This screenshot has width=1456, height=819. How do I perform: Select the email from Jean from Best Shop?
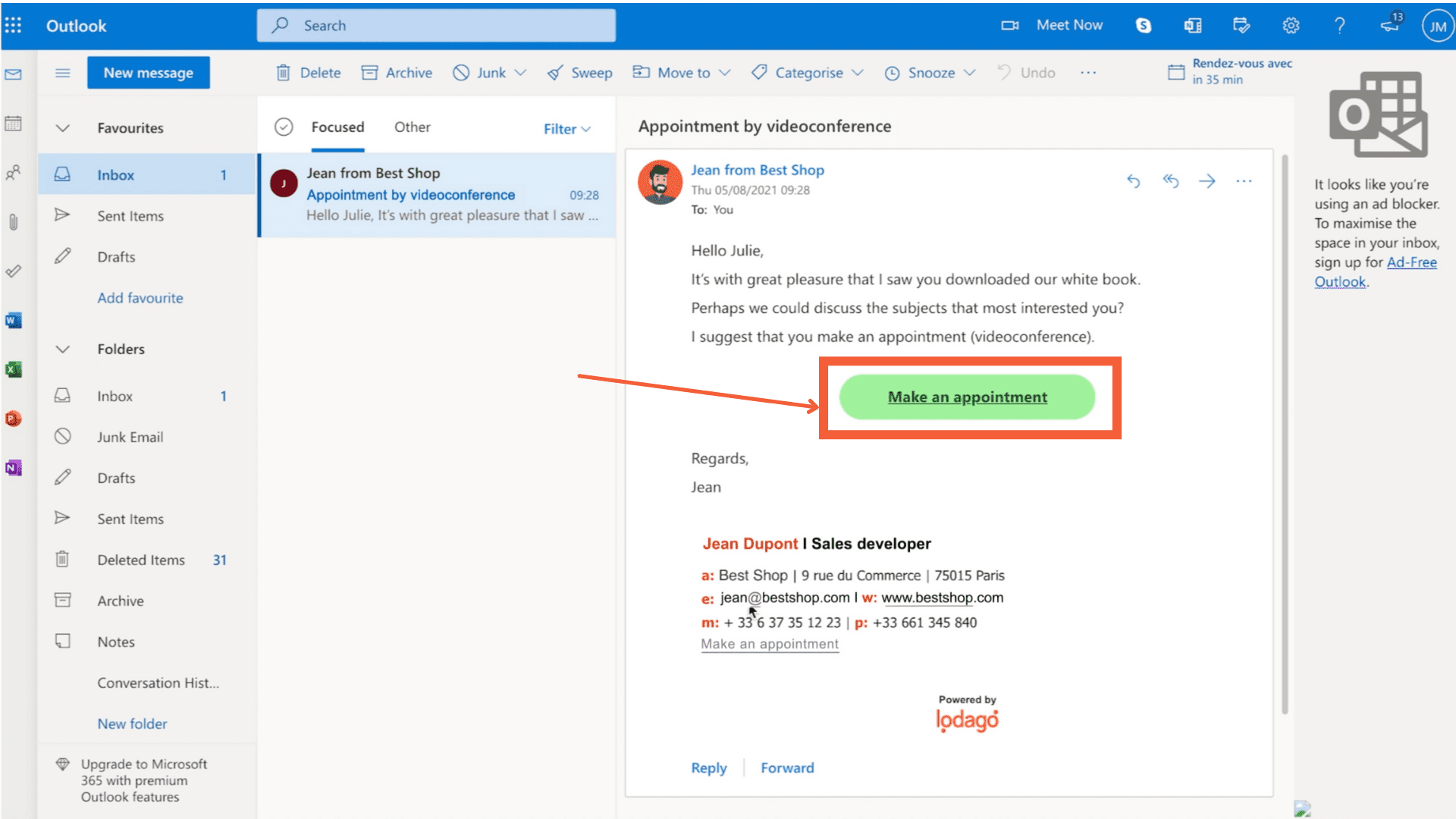coord(437,195)
